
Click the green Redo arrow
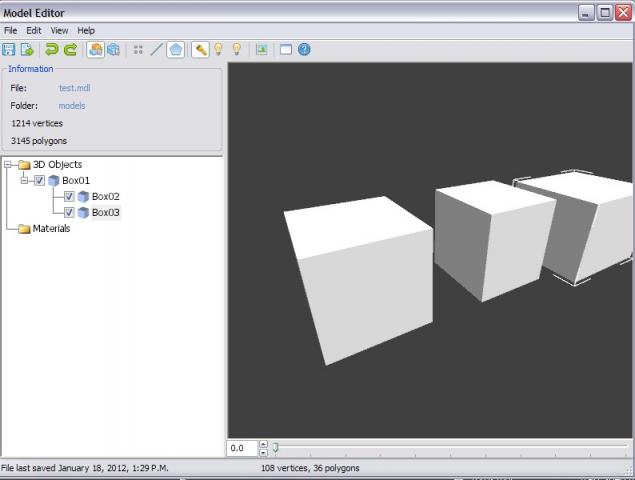(70, 49)
